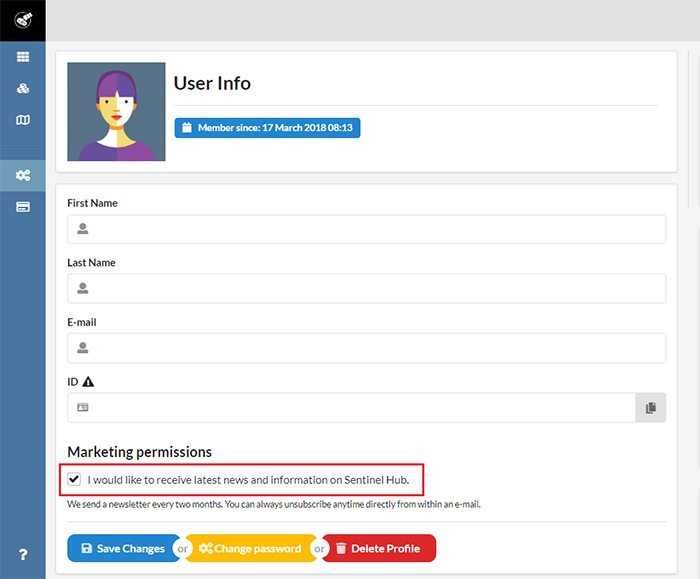The width and height of the screenshot is (700, 579).
Task: Focus the First Name input field
Action: (367, 229)
